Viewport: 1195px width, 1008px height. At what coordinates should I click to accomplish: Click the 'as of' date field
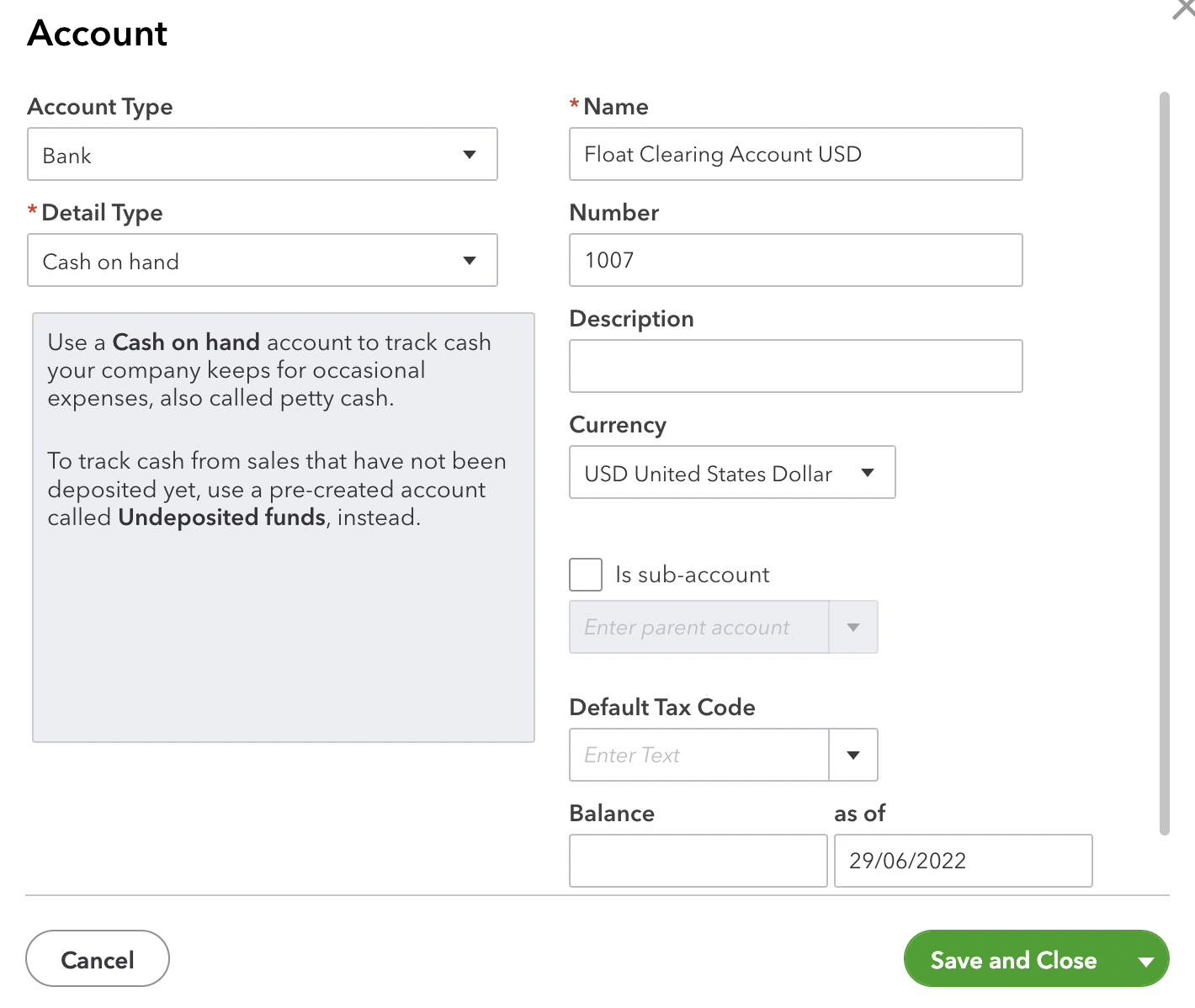point(963,861)
